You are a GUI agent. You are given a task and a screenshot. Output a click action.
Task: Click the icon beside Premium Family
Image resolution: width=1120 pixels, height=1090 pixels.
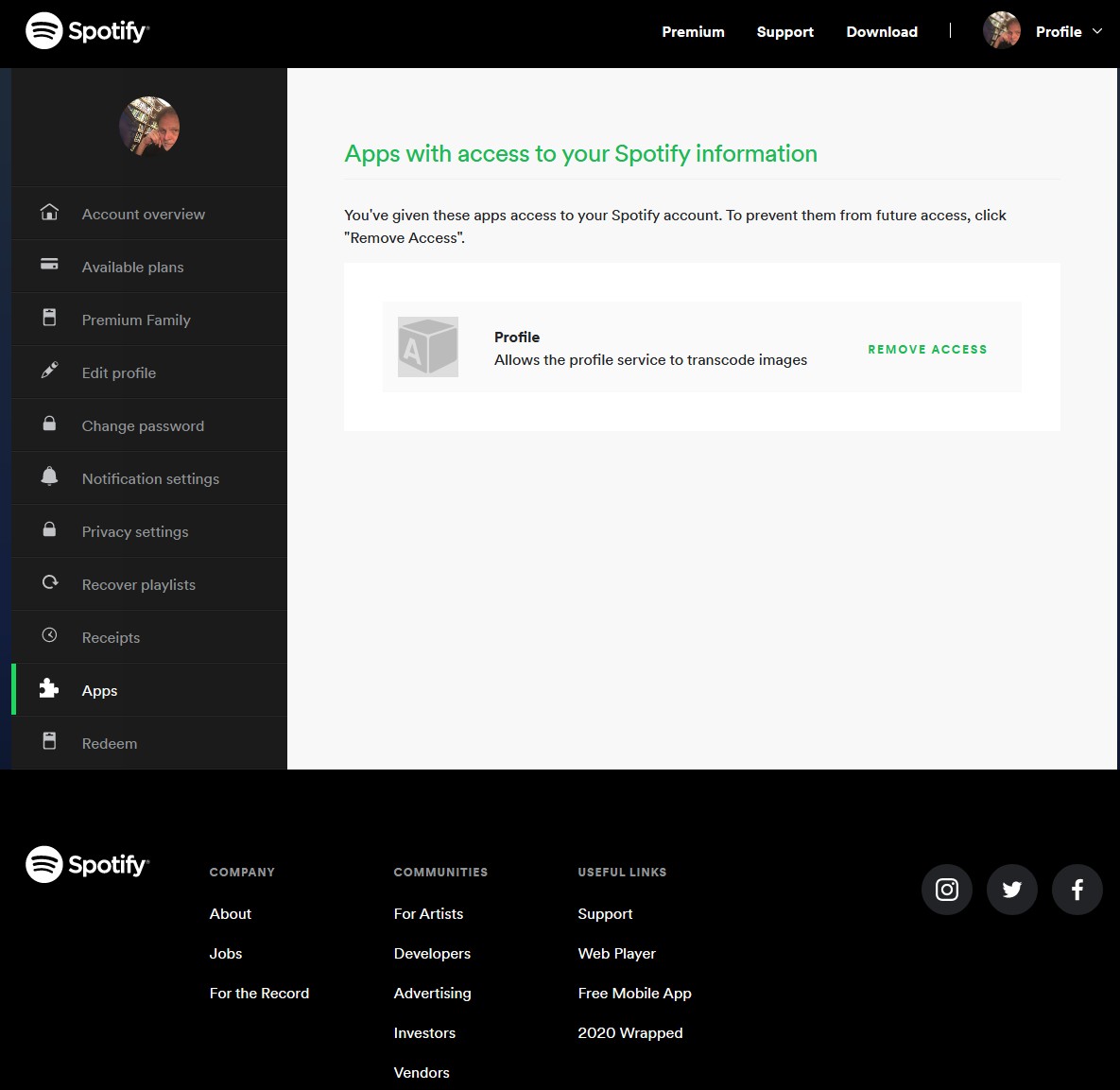pos(49,317)
